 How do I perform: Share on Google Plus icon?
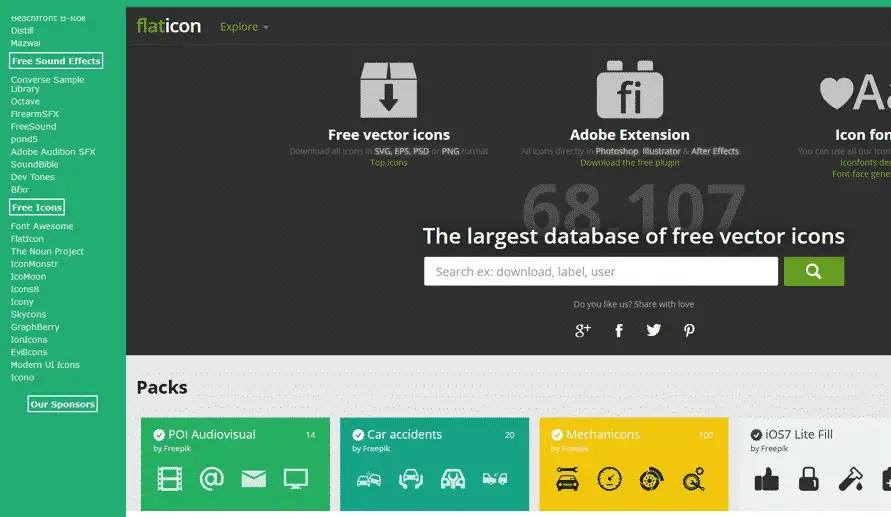(x=582, y=330)
